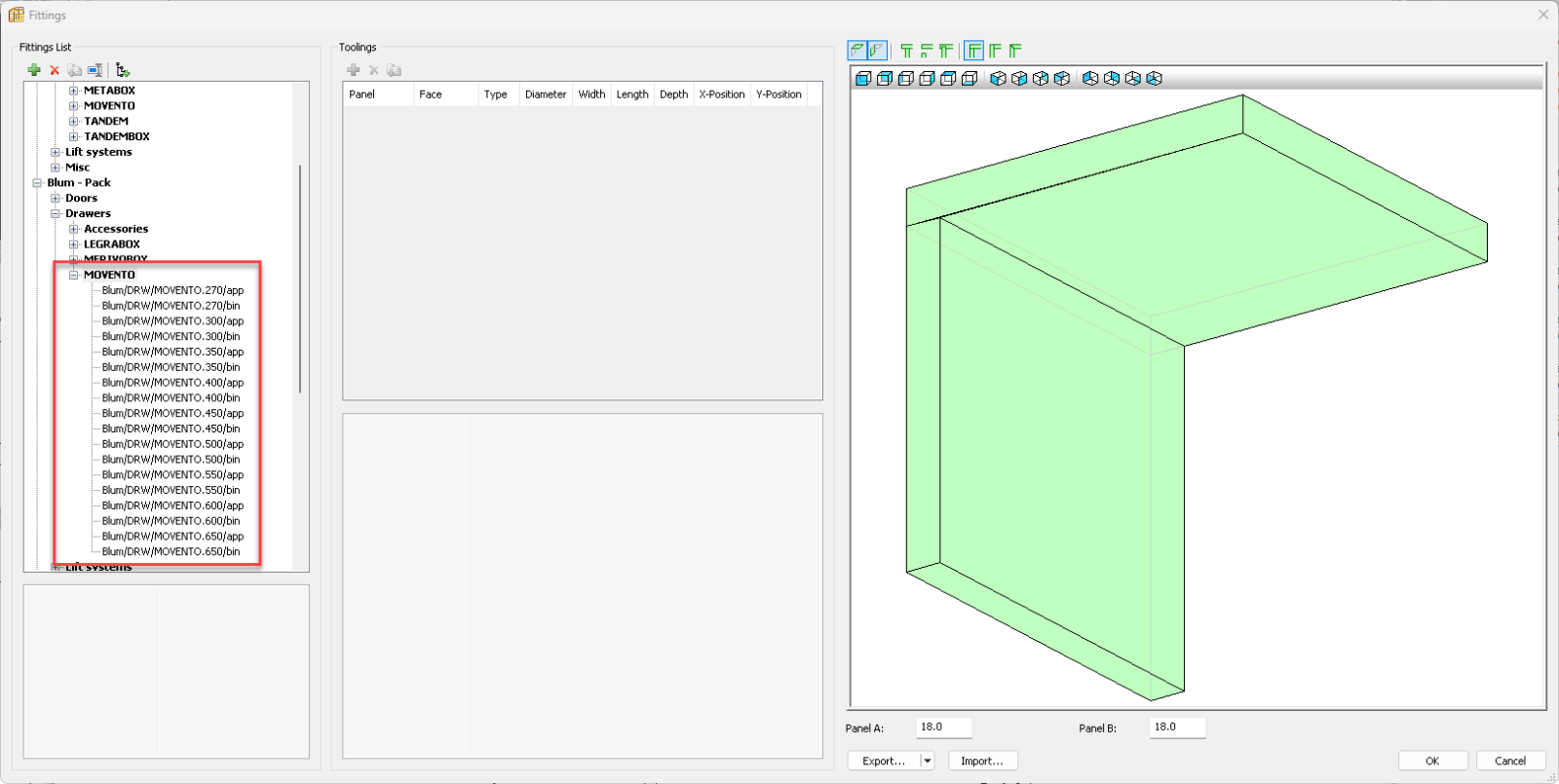Click the green plus add fitting icon
1559x784 pixels.
pos(34,70)
